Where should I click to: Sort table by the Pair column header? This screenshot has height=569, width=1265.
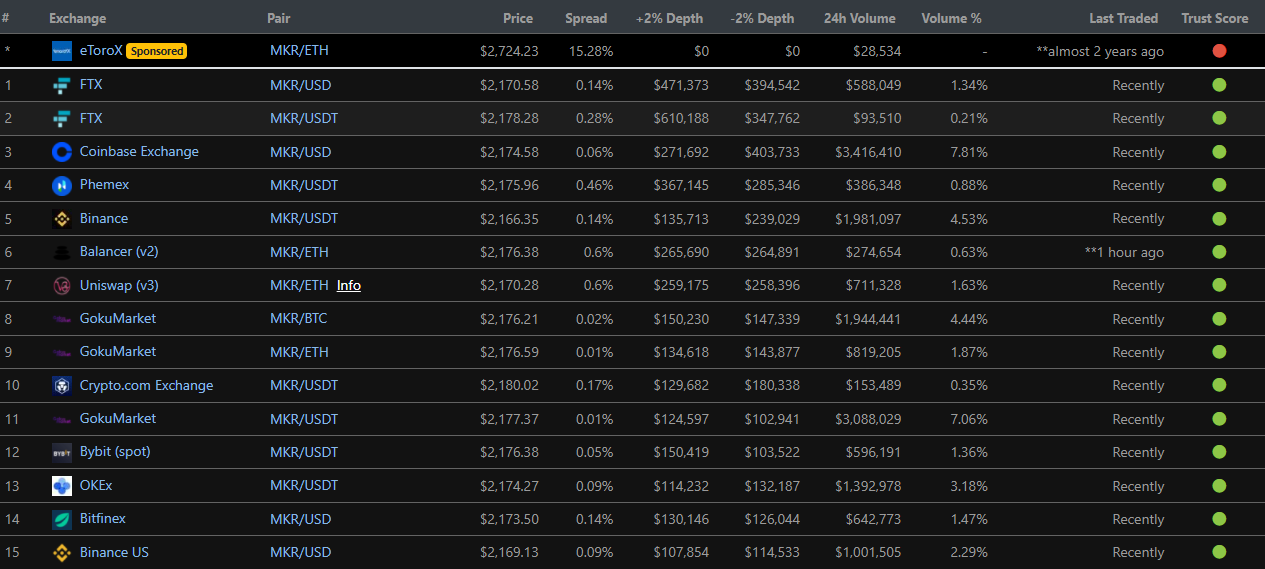click(279, 18)
